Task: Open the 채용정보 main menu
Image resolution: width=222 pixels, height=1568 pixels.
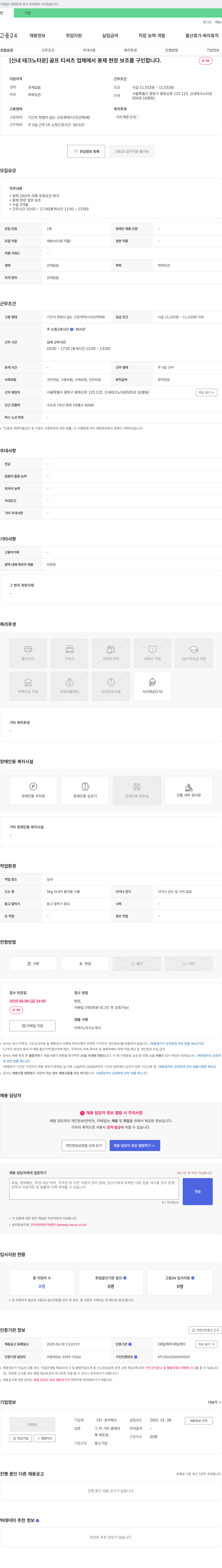Action: 37,36
